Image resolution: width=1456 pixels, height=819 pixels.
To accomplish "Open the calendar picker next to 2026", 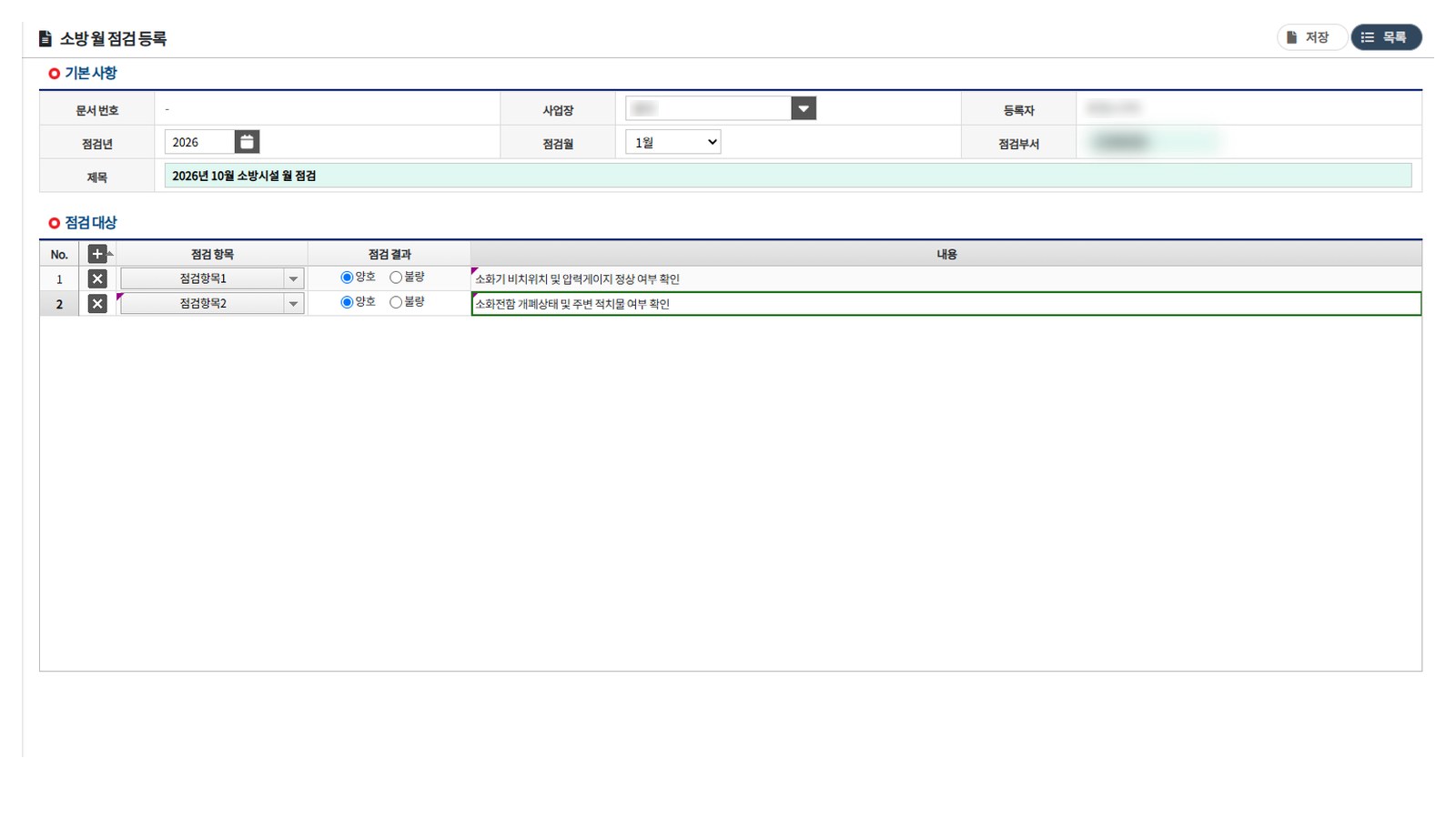I will [x=247, y=142].
